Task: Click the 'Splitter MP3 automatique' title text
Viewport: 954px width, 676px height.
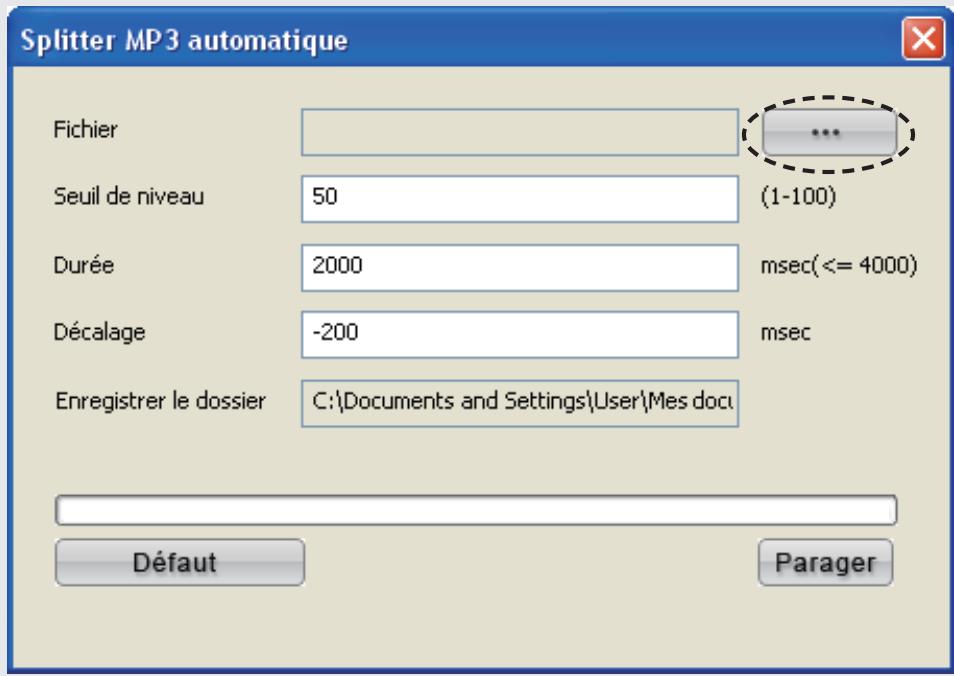Action: point(184,41)
